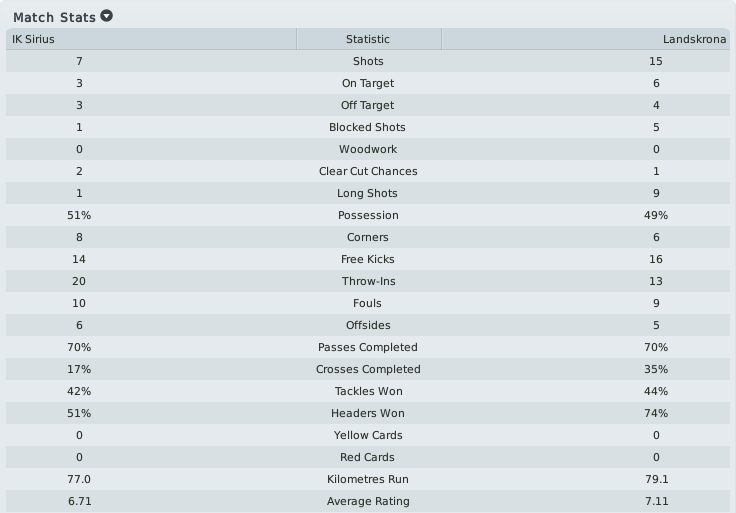The image size is (736, 513).
Task: Select the Throw-Ins row
Action: pyautogui.click(x=368, y=281)
